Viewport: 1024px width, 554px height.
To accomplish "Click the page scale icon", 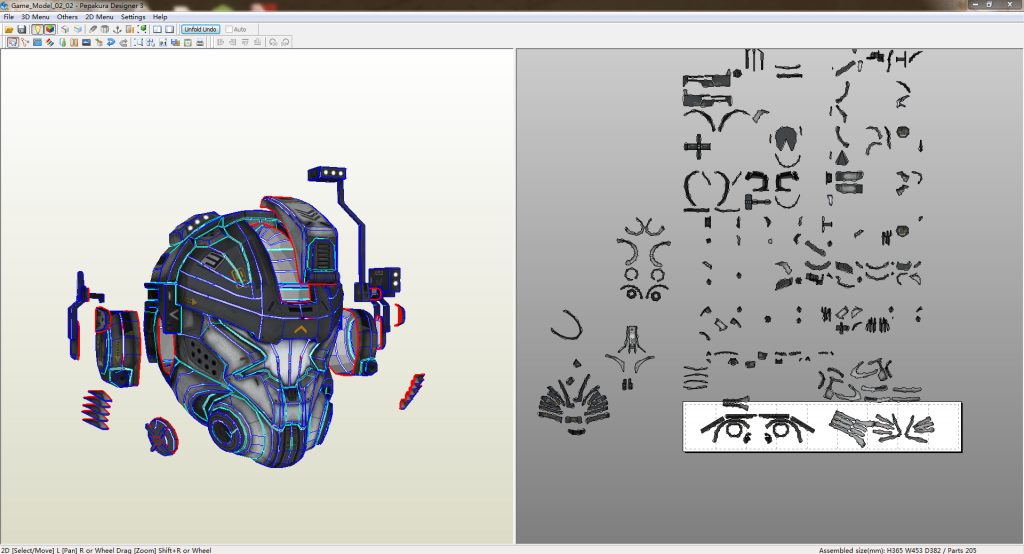I will 163,42.
